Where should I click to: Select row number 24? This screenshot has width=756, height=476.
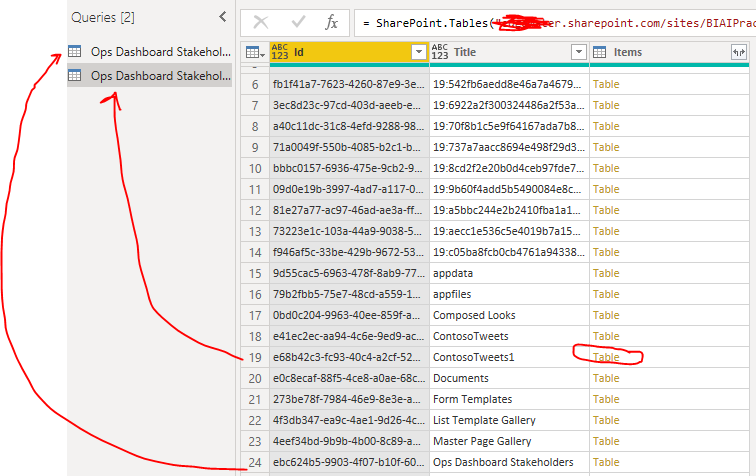pyautogui.click(x=255, y=462)
